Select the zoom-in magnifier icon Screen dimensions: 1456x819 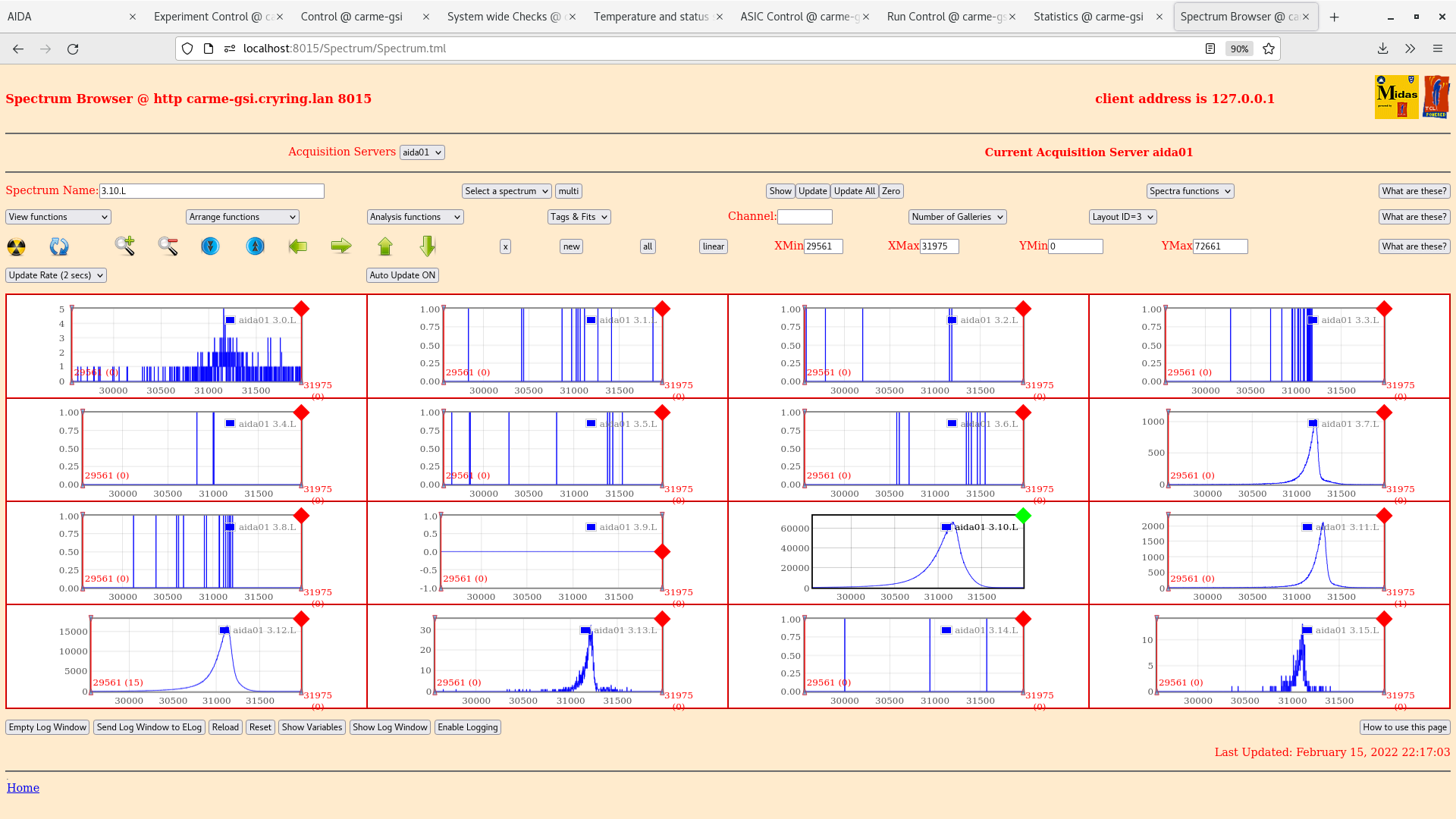coord(124,246)
